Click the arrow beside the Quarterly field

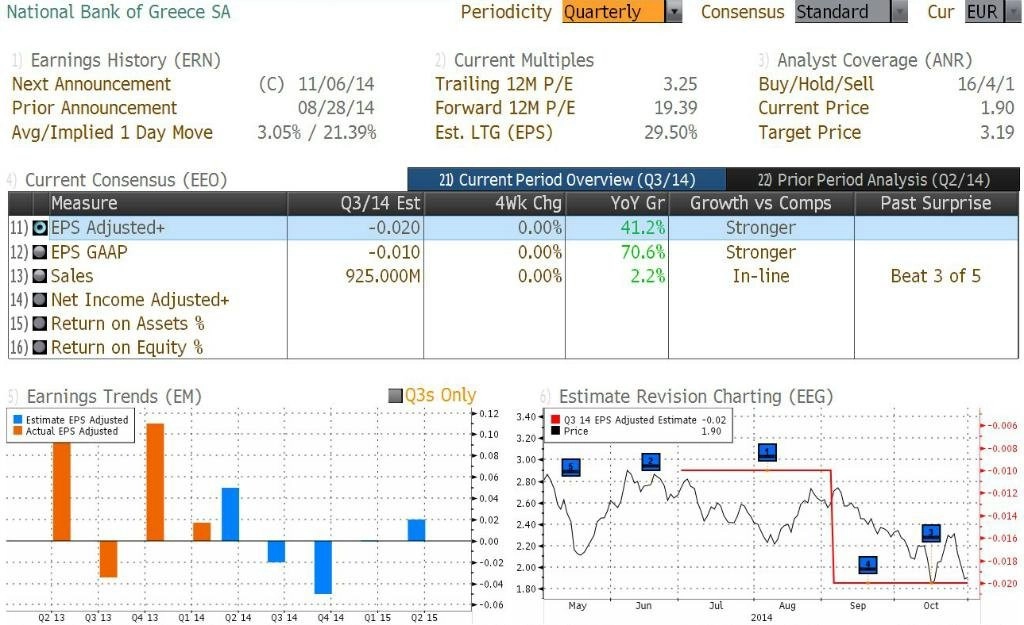pyautogui.click(x=674, y=12)
